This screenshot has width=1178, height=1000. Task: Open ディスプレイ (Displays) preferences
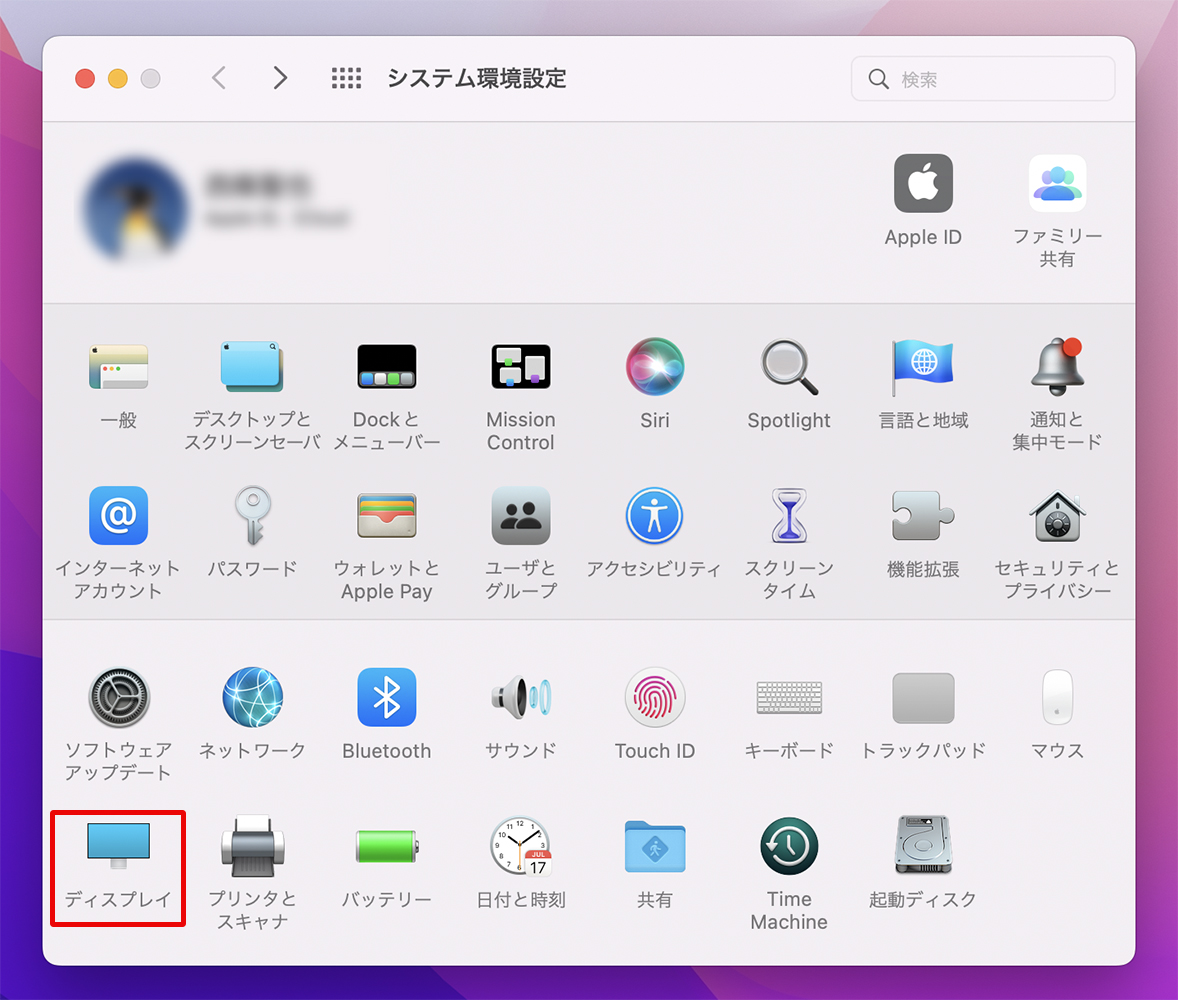pos(119,846)
